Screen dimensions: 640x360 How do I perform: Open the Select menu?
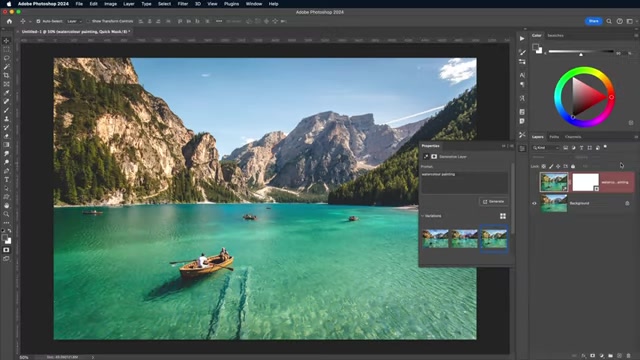tap(164, 4)
